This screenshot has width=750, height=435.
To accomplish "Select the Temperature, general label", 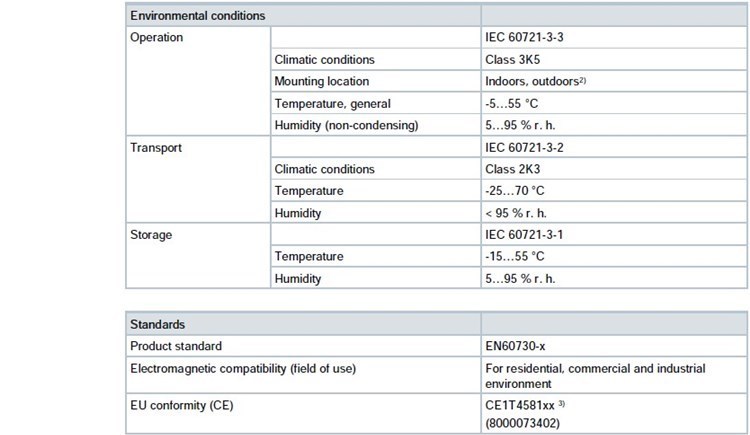I will (x=333, y=103).
